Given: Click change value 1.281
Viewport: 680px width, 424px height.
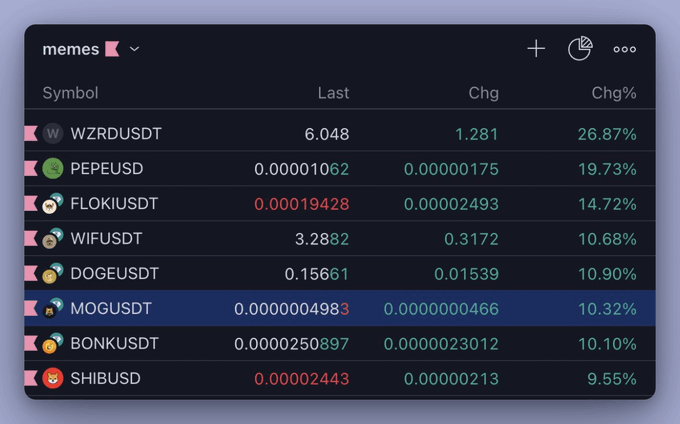Looking at the screenshot, I should pyautogui.click(x=477, y=134).
